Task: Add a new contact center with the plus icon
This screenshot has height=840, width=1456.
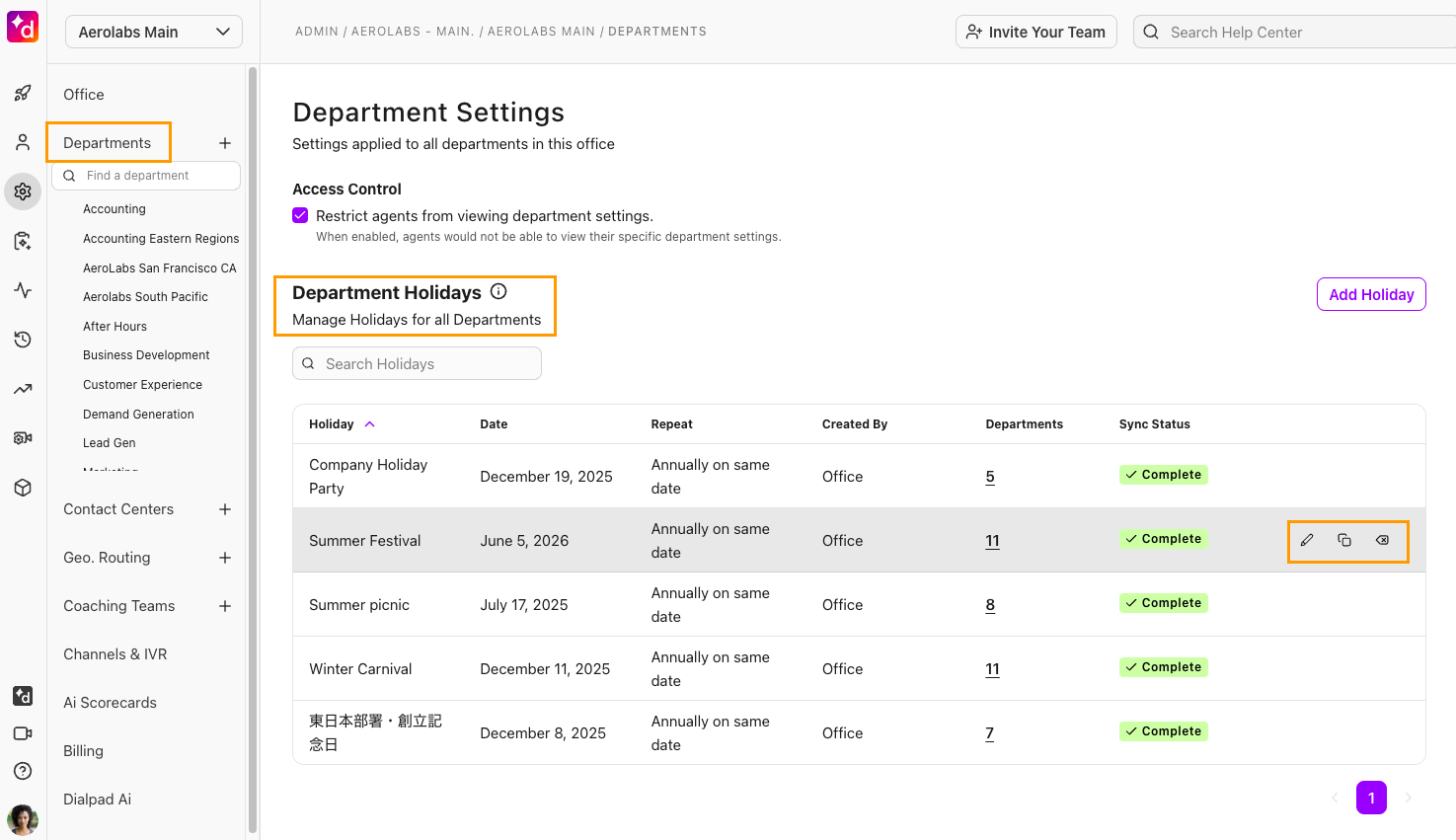Action: (x=225, y=509)
